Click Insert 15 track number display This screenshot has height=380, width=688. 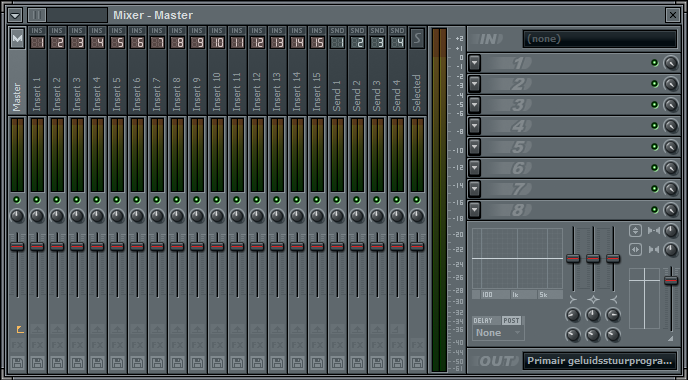click(x=317, y=43)
